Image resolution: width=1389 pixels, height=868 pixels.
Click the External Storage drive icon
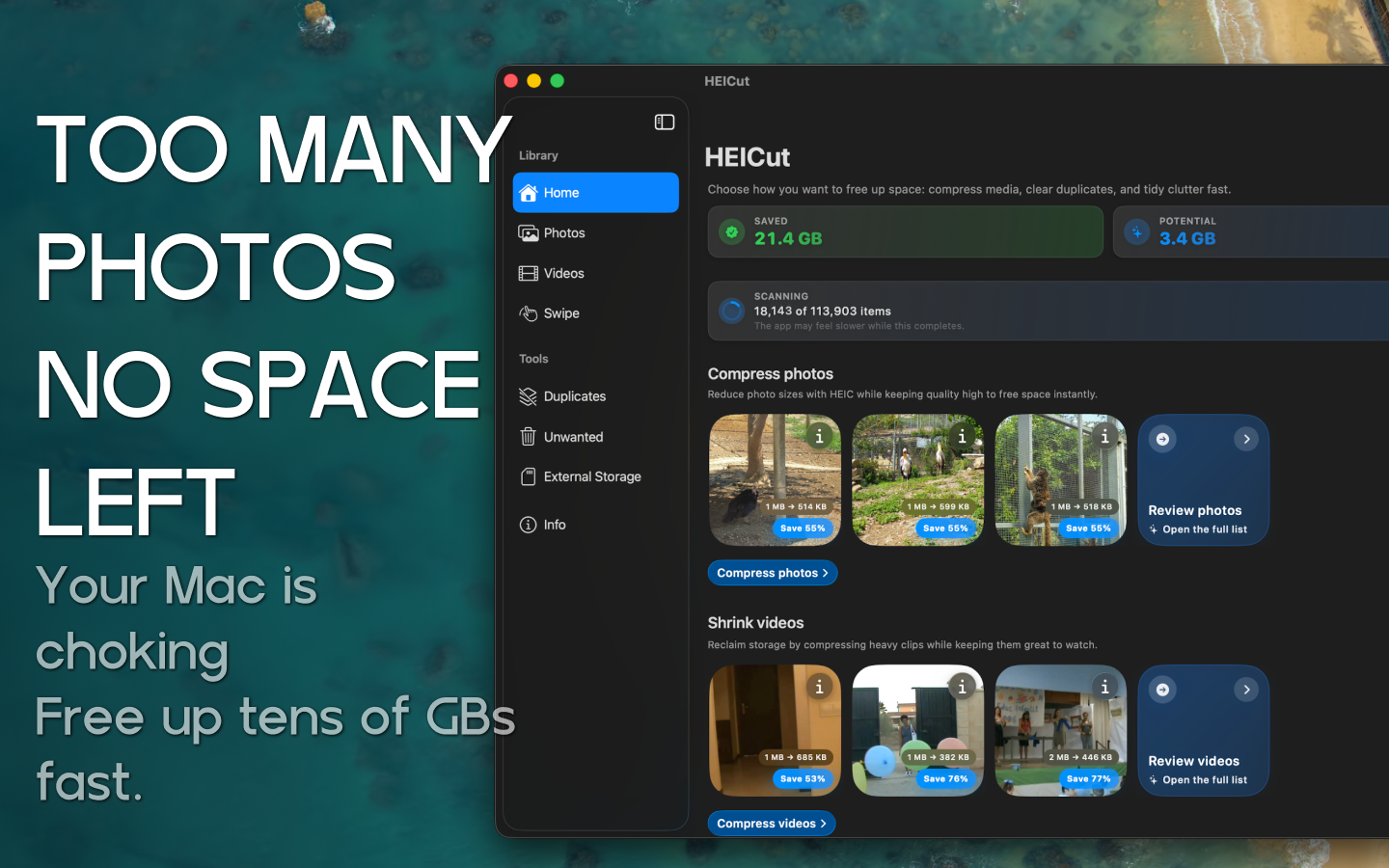pos(529,476)
